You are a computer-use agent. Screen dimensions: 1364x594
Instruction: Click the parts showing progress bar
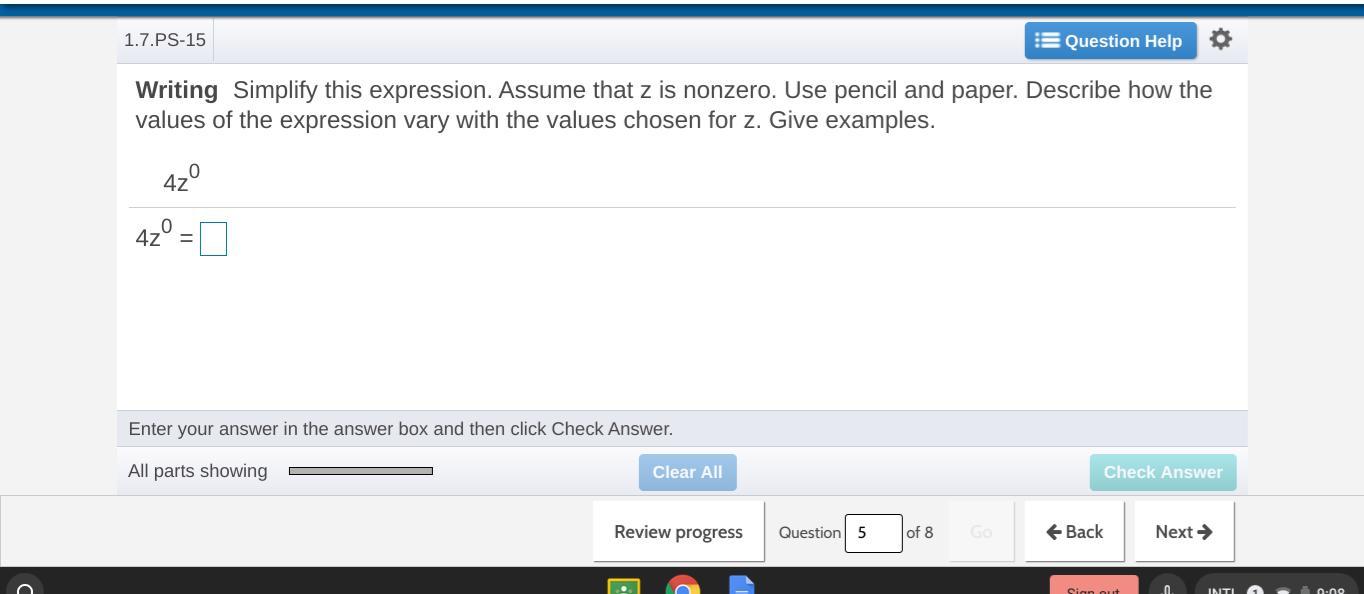pyautogui.click(x=360, y=471)
